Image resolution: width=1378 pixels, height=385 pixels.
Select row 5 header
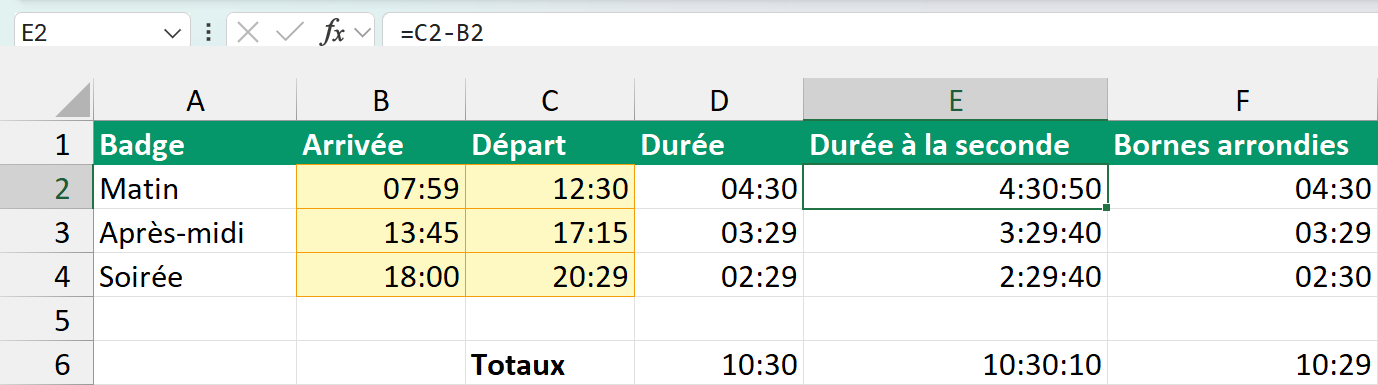click(x=47, y=319)
